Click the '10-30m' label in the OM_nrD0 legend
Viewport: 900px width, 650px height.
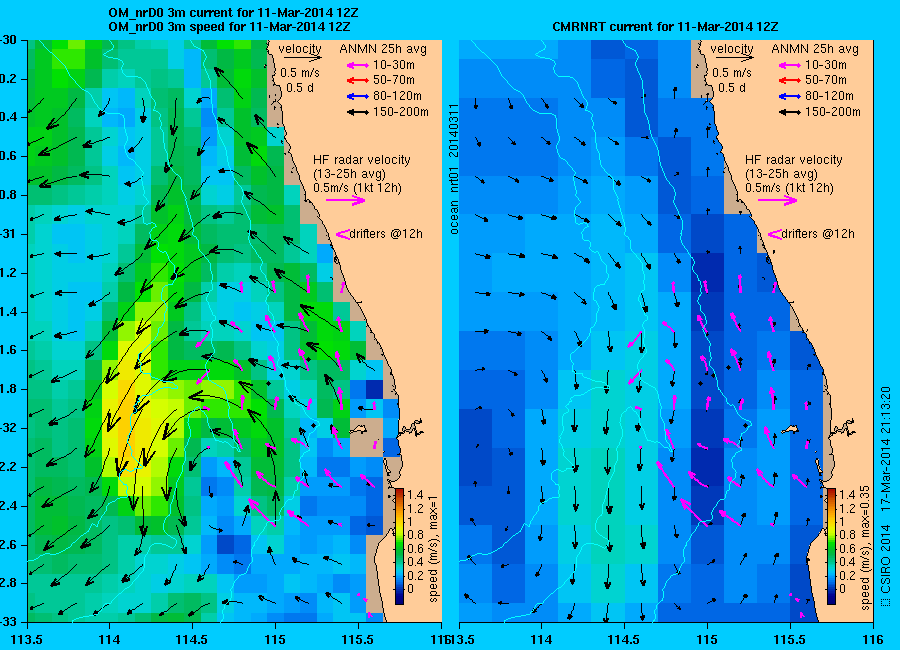[394, 65]
